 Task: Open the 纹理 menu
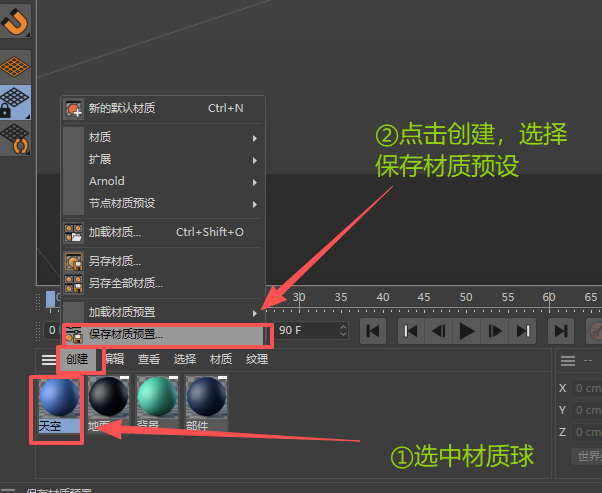pos(257,360)
